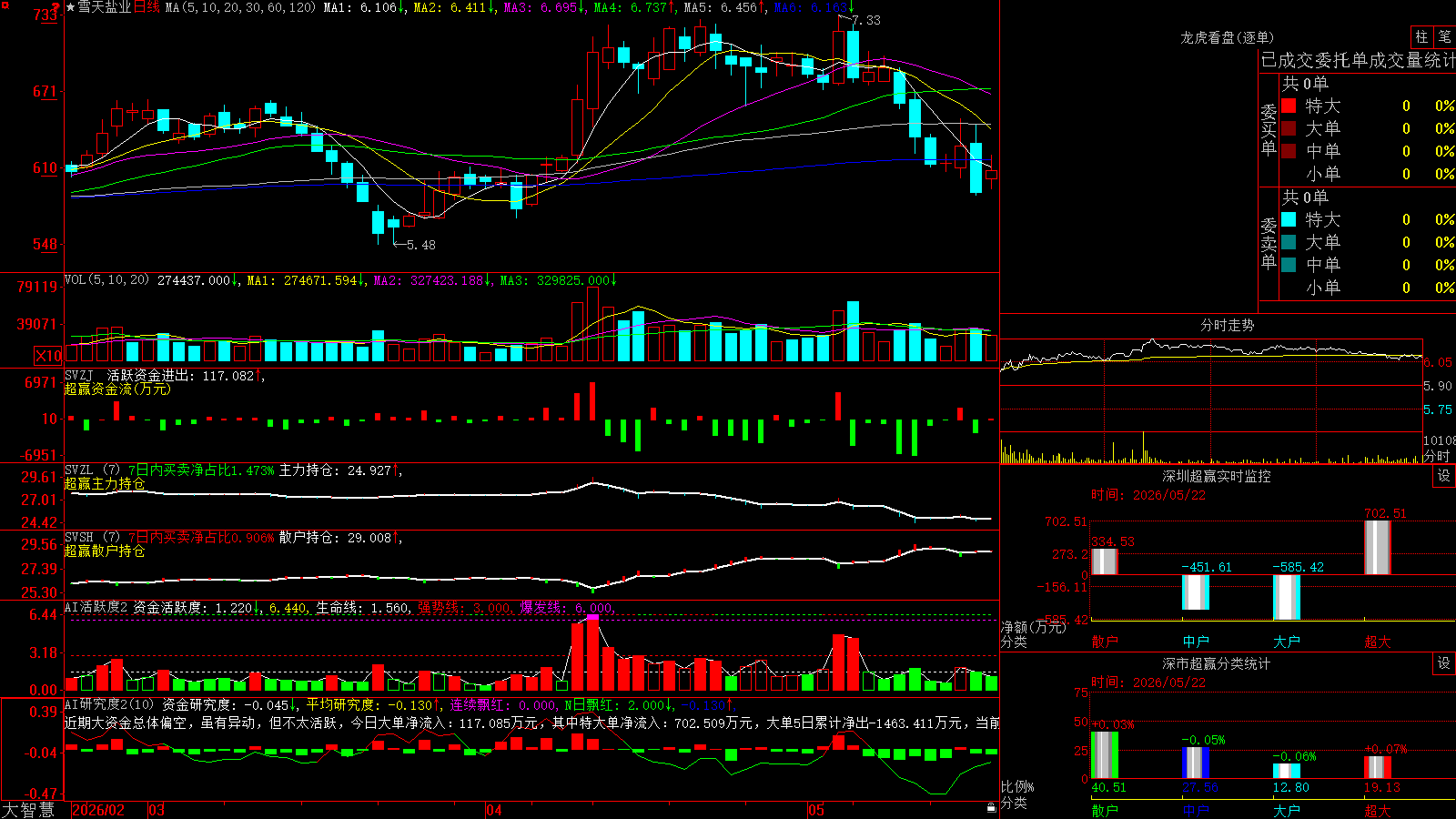
Task: Click the 超赢资金流(万元) label
Action: pos(117,389)
